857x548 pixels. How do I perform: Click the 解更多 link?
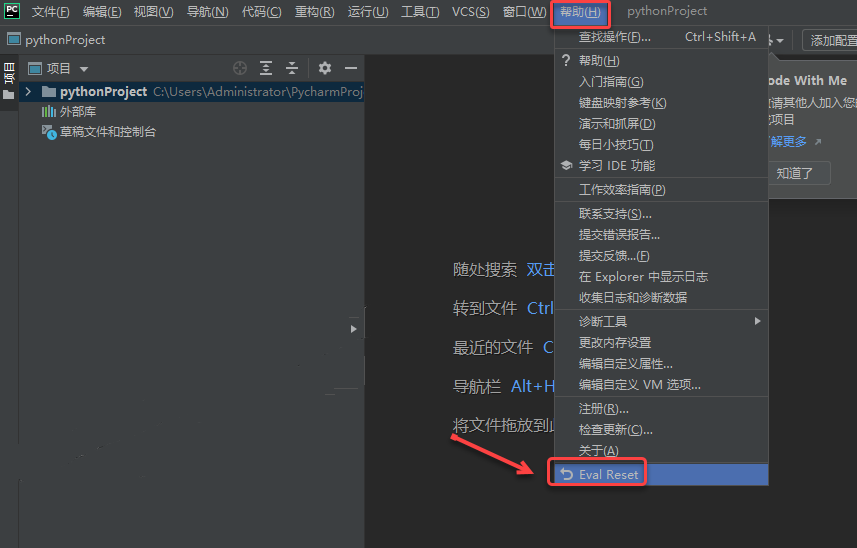coord(788,142)
